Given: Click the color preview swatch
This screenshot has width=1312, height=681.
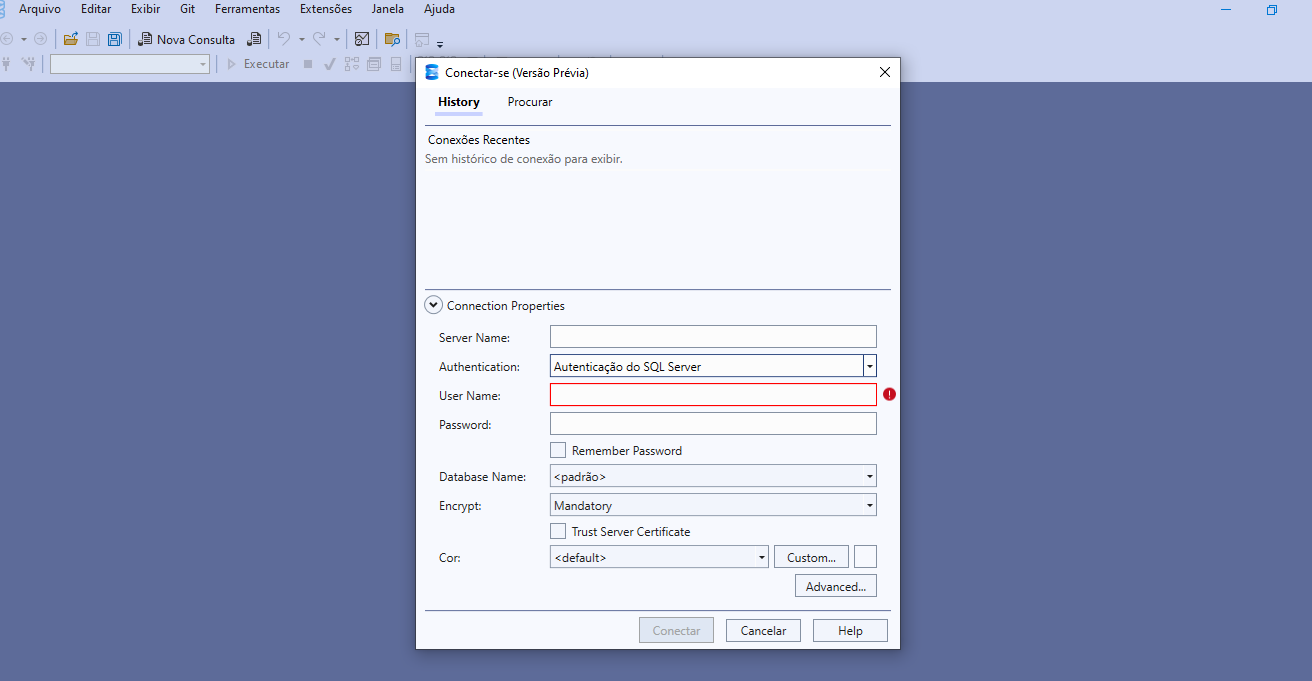Looking at the screenshot, I should 865,556.
